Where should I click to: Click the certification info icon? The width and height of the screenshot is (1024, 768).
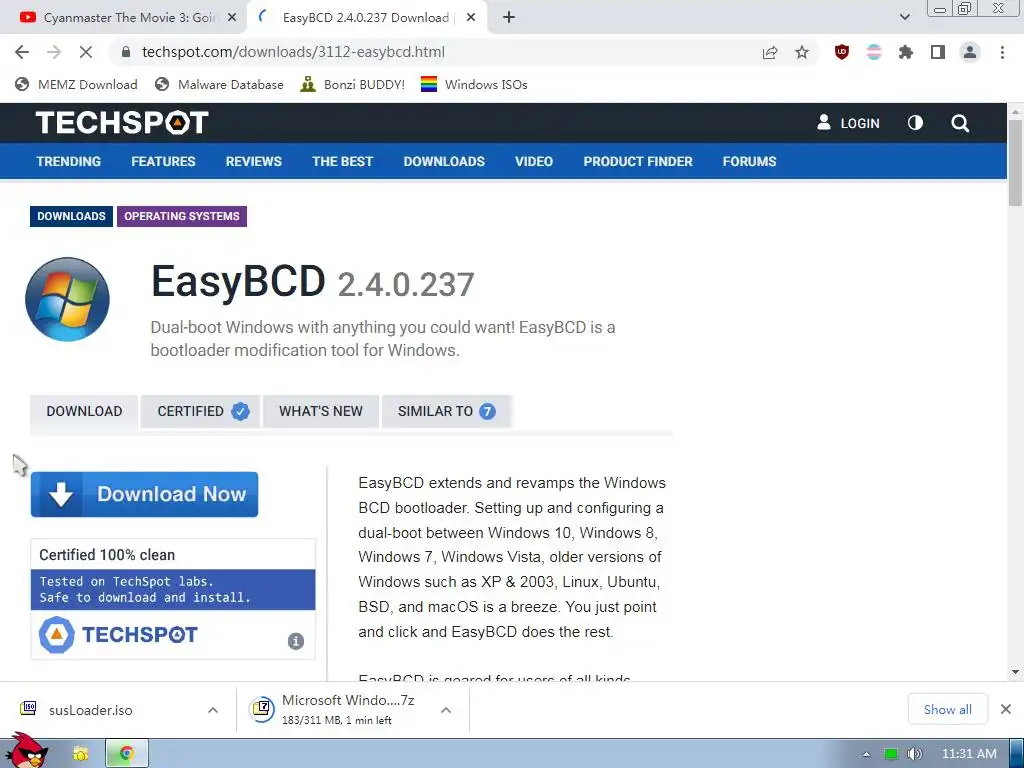click(x=296, y=641)
